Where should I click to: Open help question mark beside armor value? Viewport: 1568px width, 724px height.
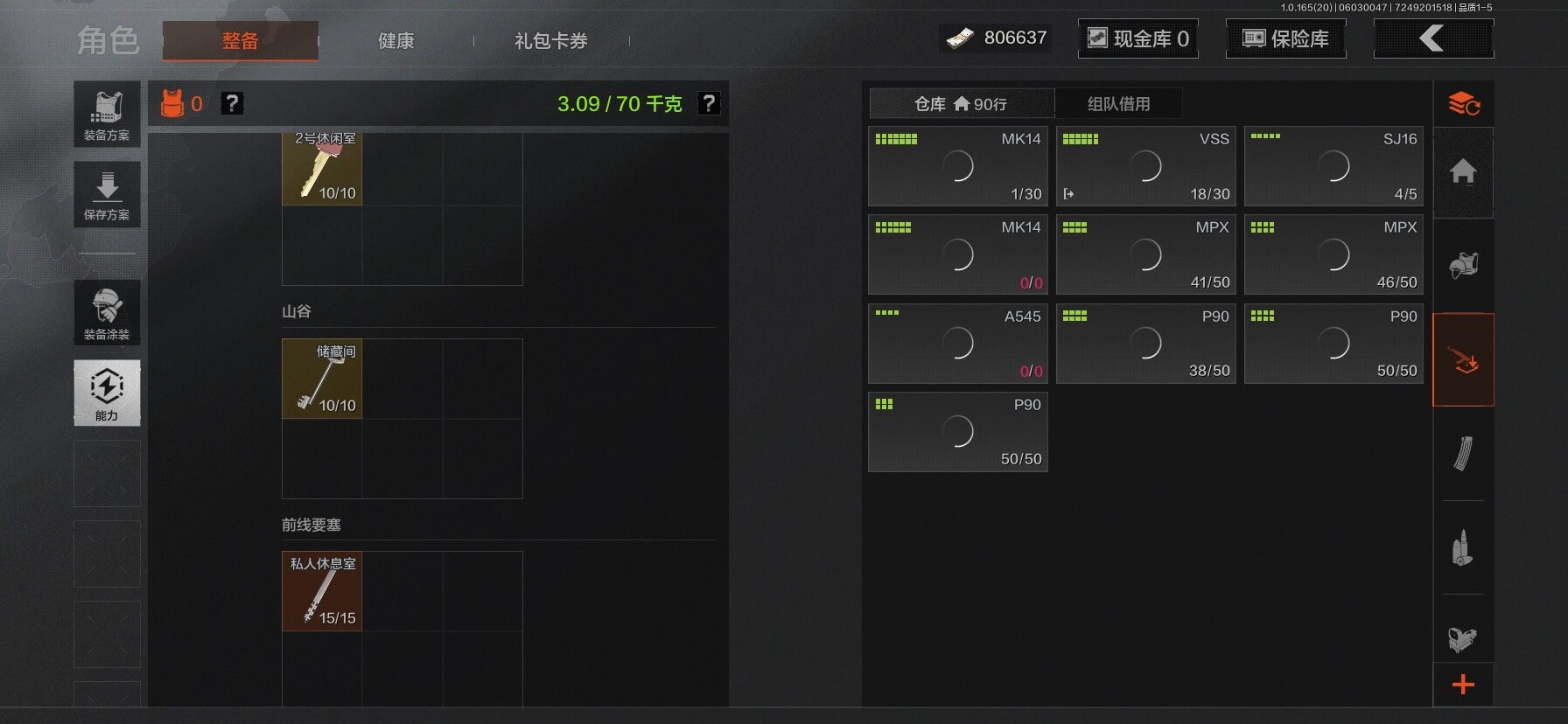point(231,103)
